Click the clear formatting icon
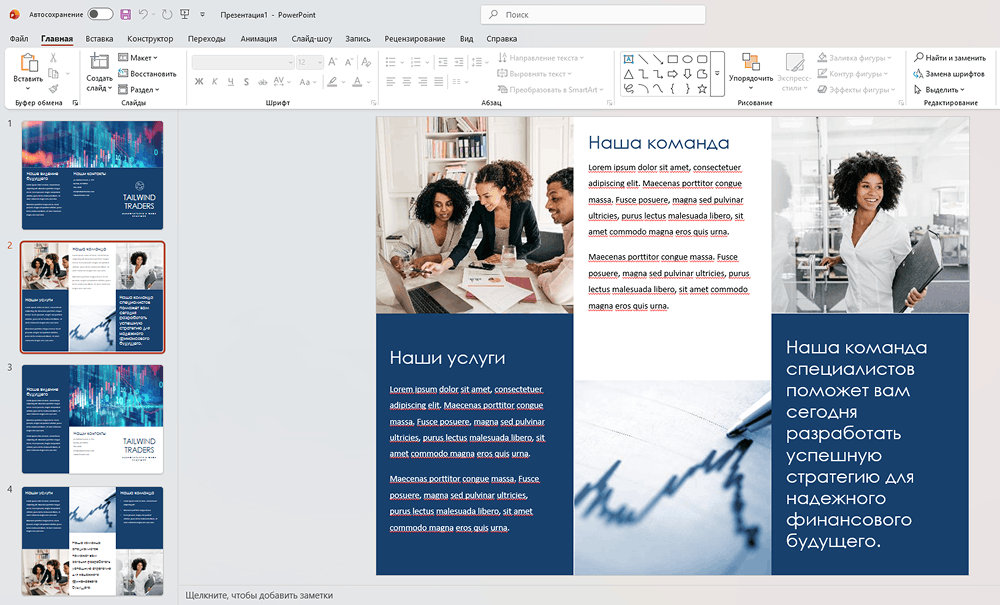Image resolution: width=1000 pixels, height=605 pixels. [366, 62]
